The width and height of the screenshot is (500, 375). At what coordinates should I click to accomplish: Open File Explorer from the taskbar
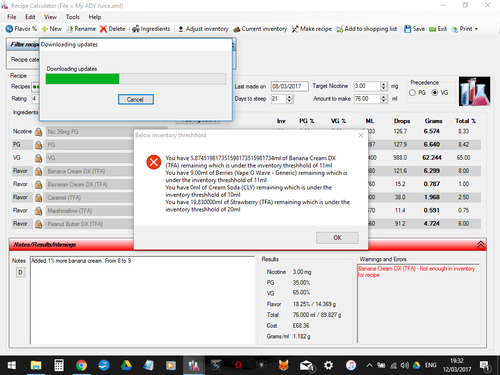click(x=36, y=365)
